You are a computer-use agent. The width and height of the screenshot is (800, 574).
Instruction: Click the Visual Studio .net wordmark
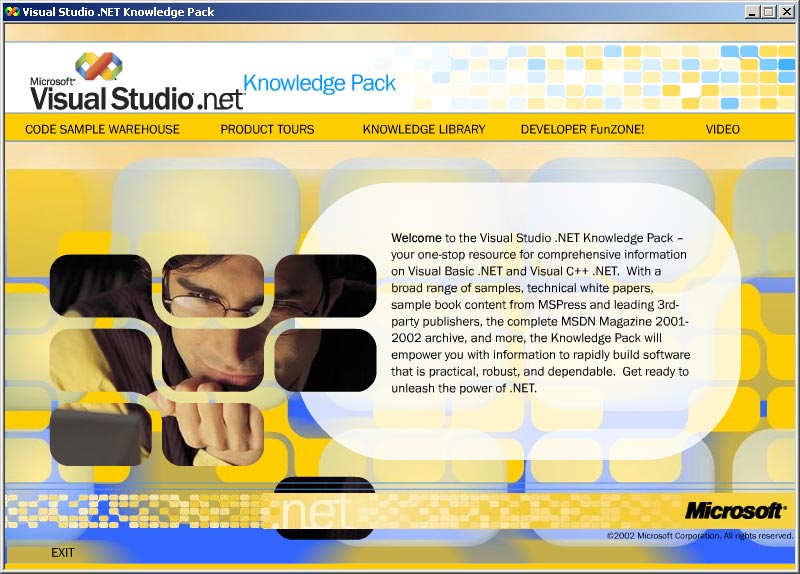point(136,98)
